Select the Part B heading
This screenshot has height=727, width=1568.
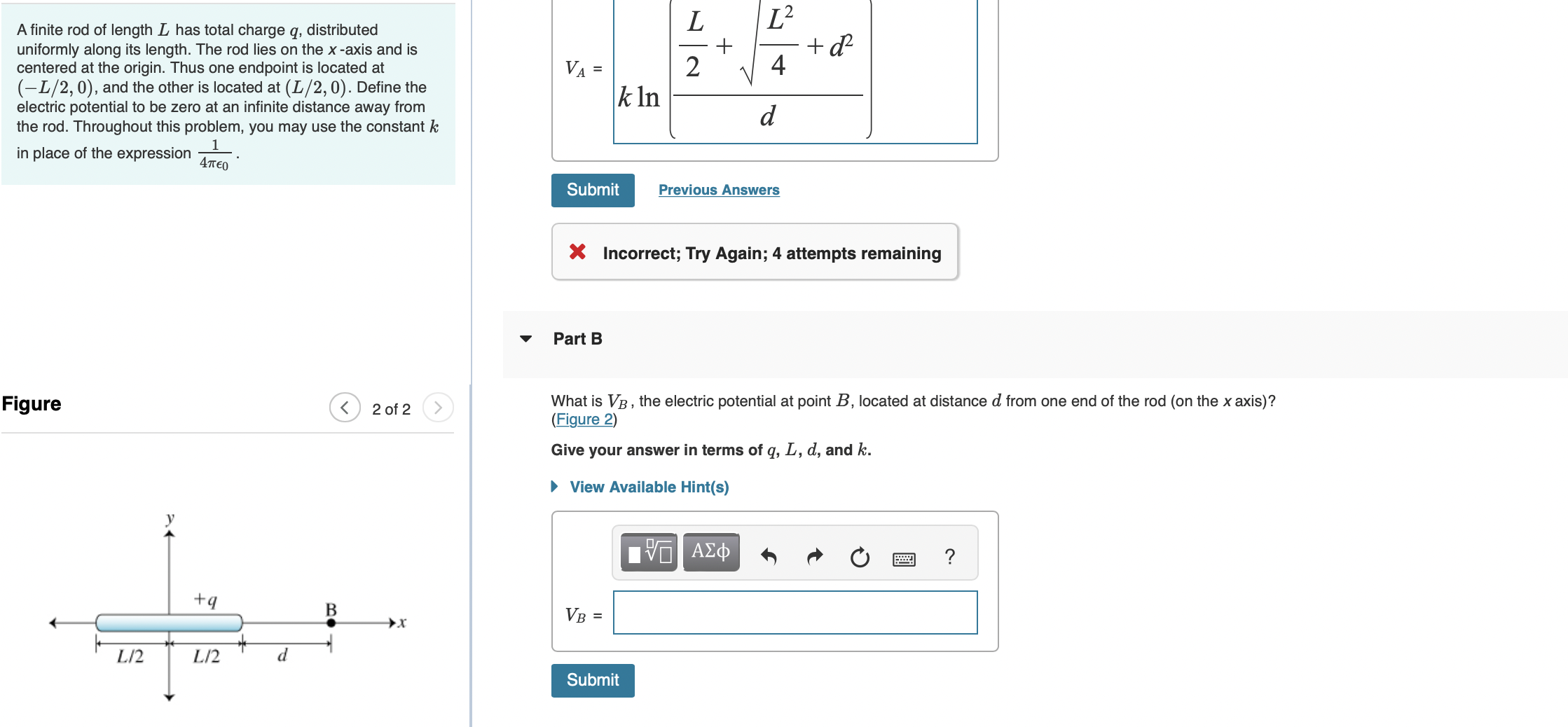[577, 338]
